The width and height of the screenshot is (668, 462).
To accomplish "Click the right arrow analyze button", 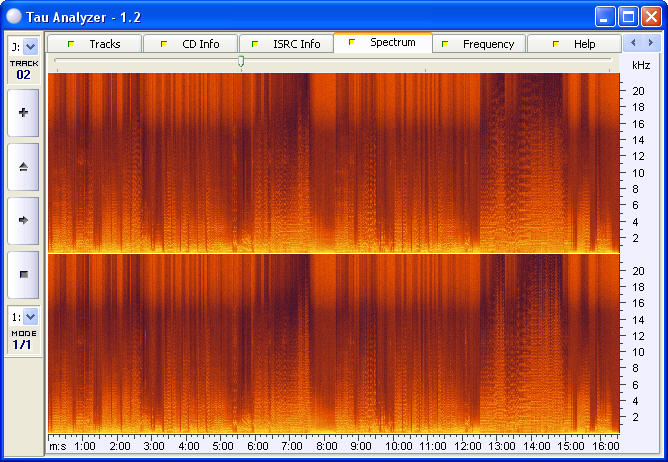I will (x=23, y=219).
